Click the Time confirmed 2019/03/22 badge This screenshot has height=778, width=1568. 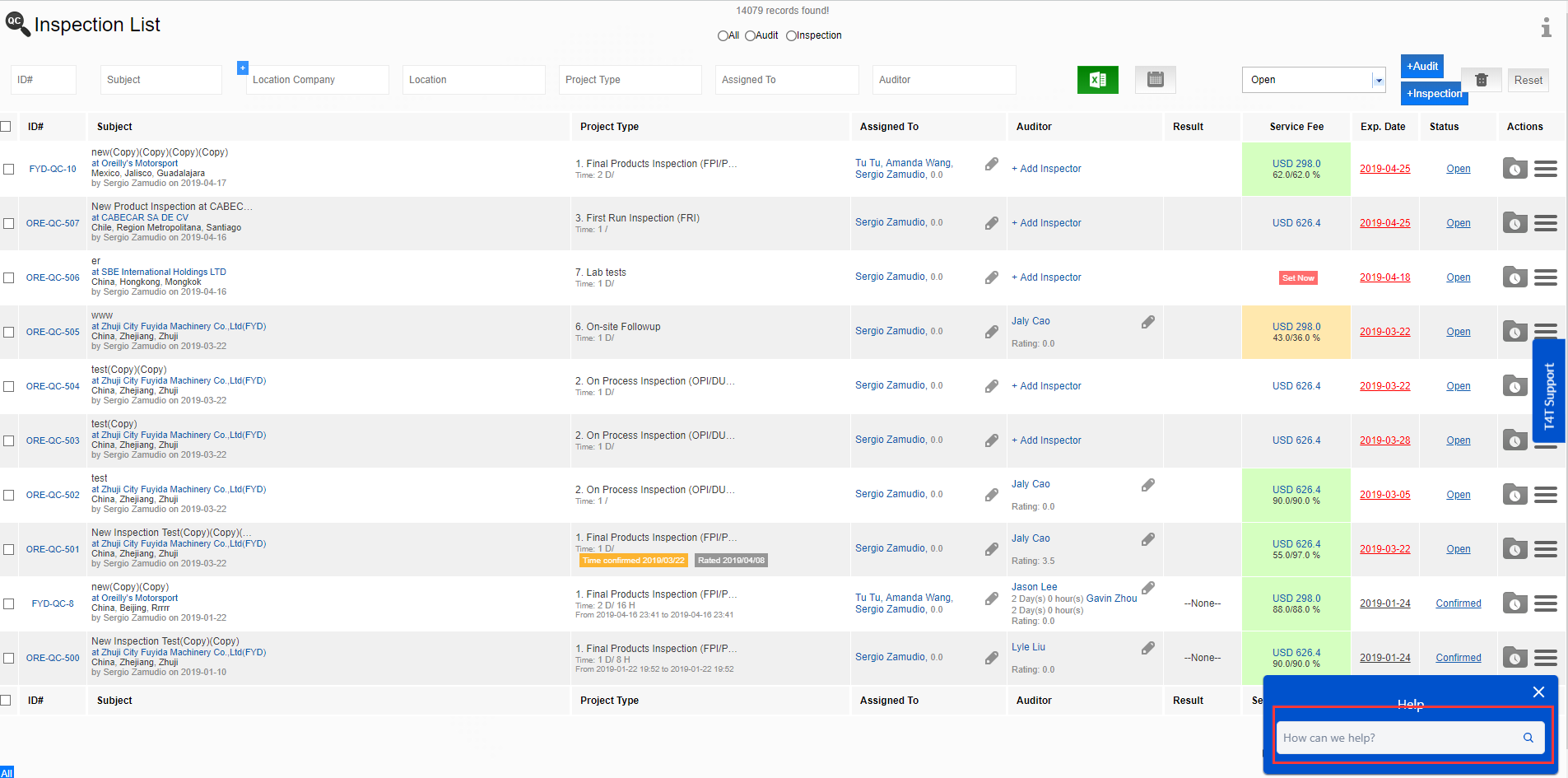point(633,560)
